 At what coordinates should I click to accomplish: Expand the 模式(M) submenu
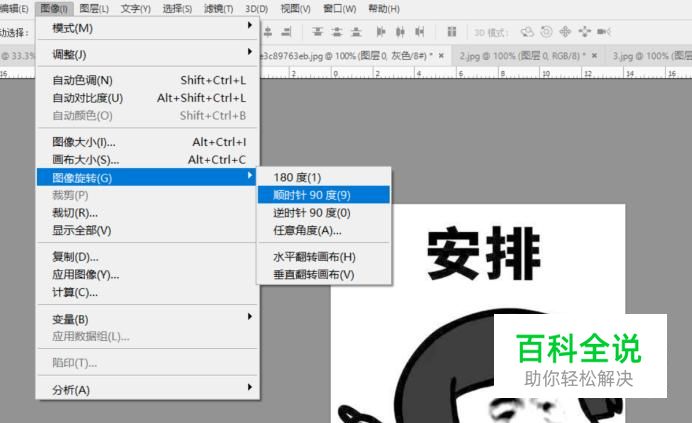[147, 28]
